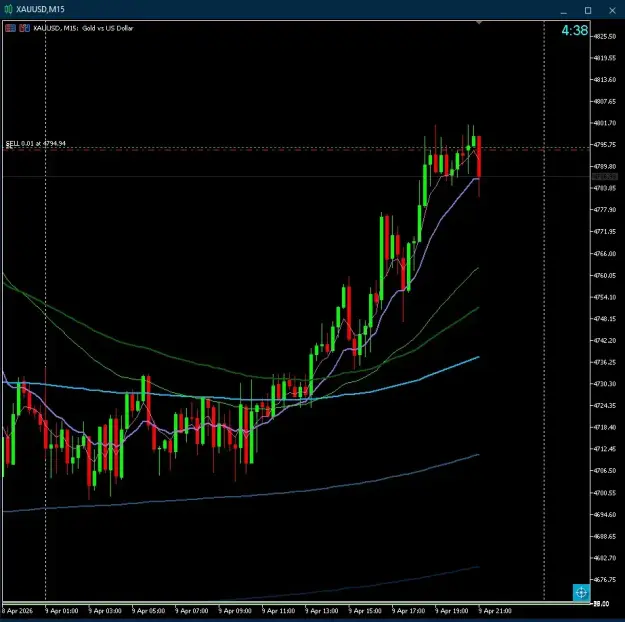Click the 9 Apr 07:00 time label
The width and height of the screenshot is (625, 622).
pos(191,611)
